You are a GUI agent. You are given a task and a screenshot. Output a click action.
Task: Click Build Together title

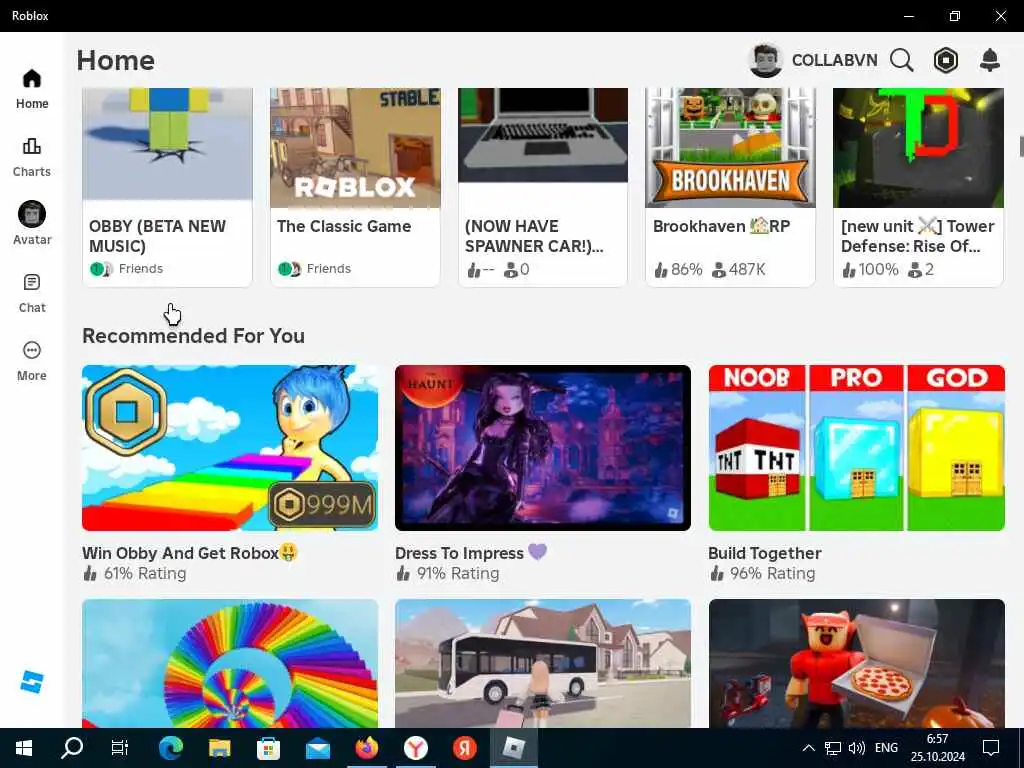(765, 552)
